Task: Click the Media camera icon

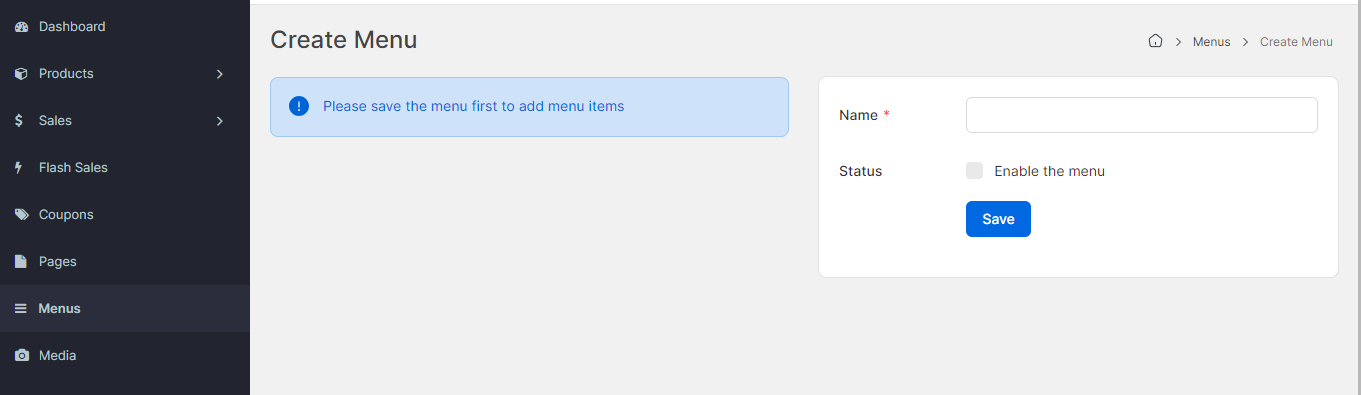Action: point(21,356)
